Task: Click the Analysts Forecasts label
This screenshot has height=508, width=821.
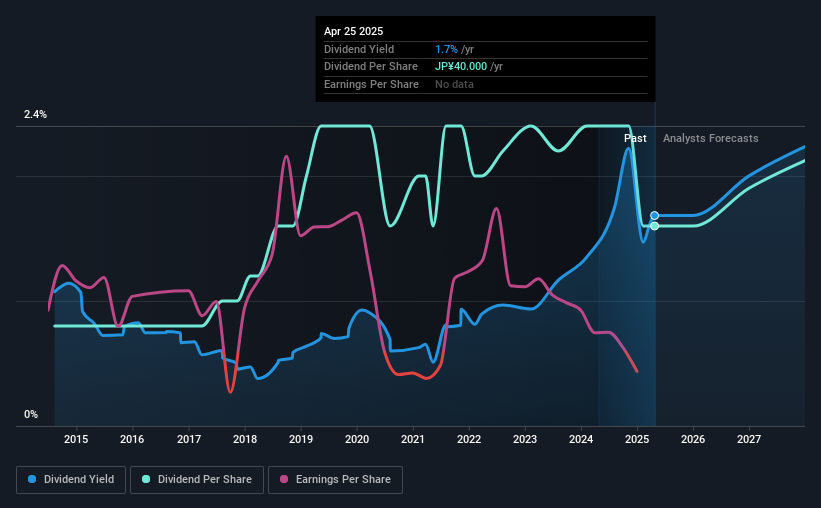Action: pyautogui.click(x=711, y=138)
